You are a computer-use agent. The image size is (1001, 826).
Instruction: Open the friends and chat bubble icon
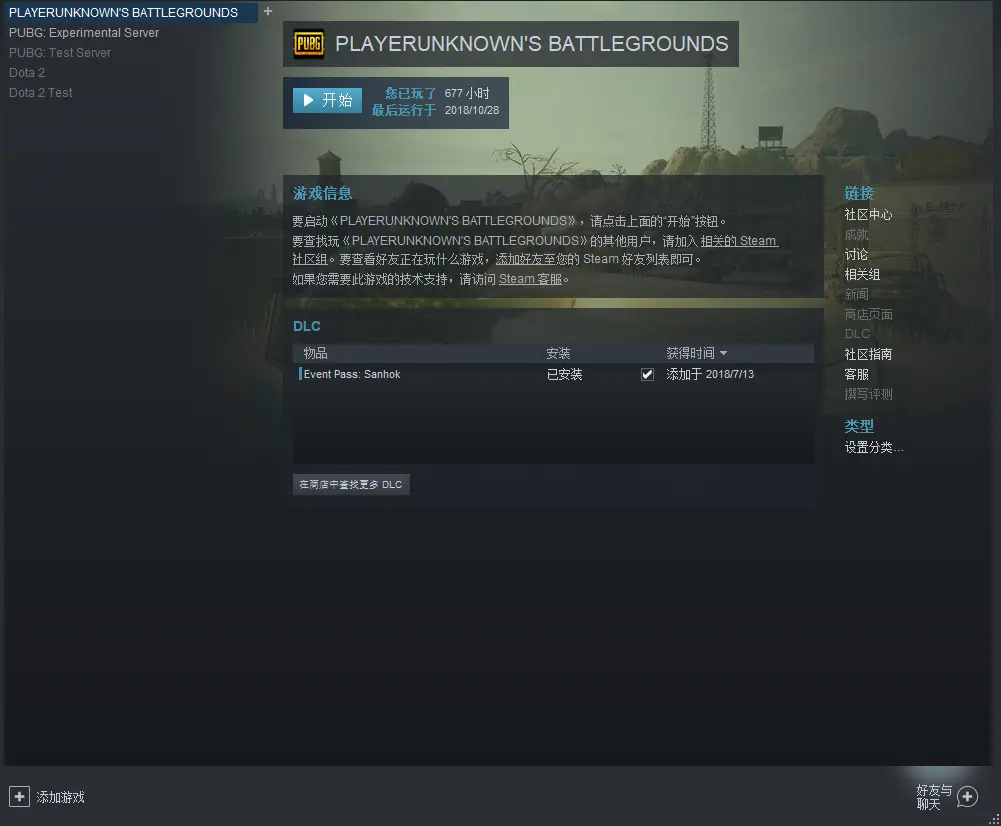tap(967, 797)
